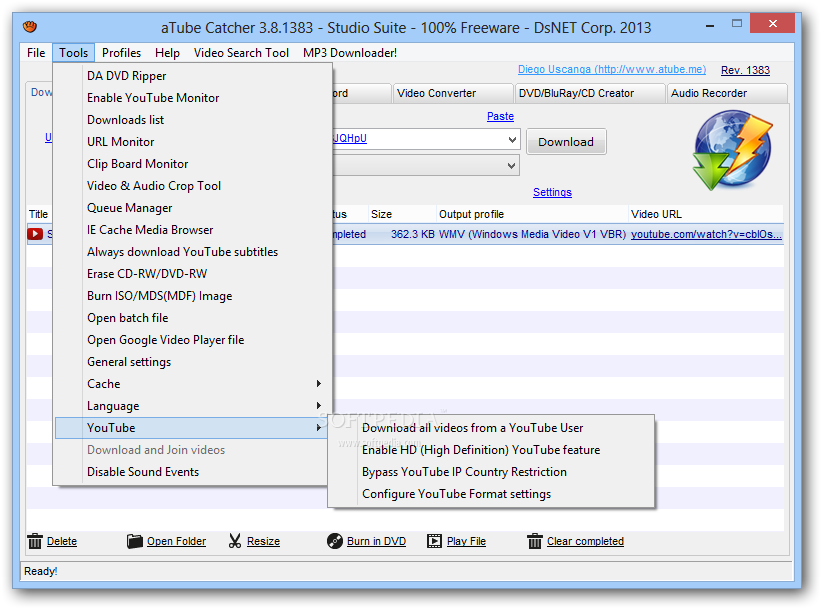This screenshot has height=609, width=822.
Task: Click the Open Folder link label
Action: (176, 541)
